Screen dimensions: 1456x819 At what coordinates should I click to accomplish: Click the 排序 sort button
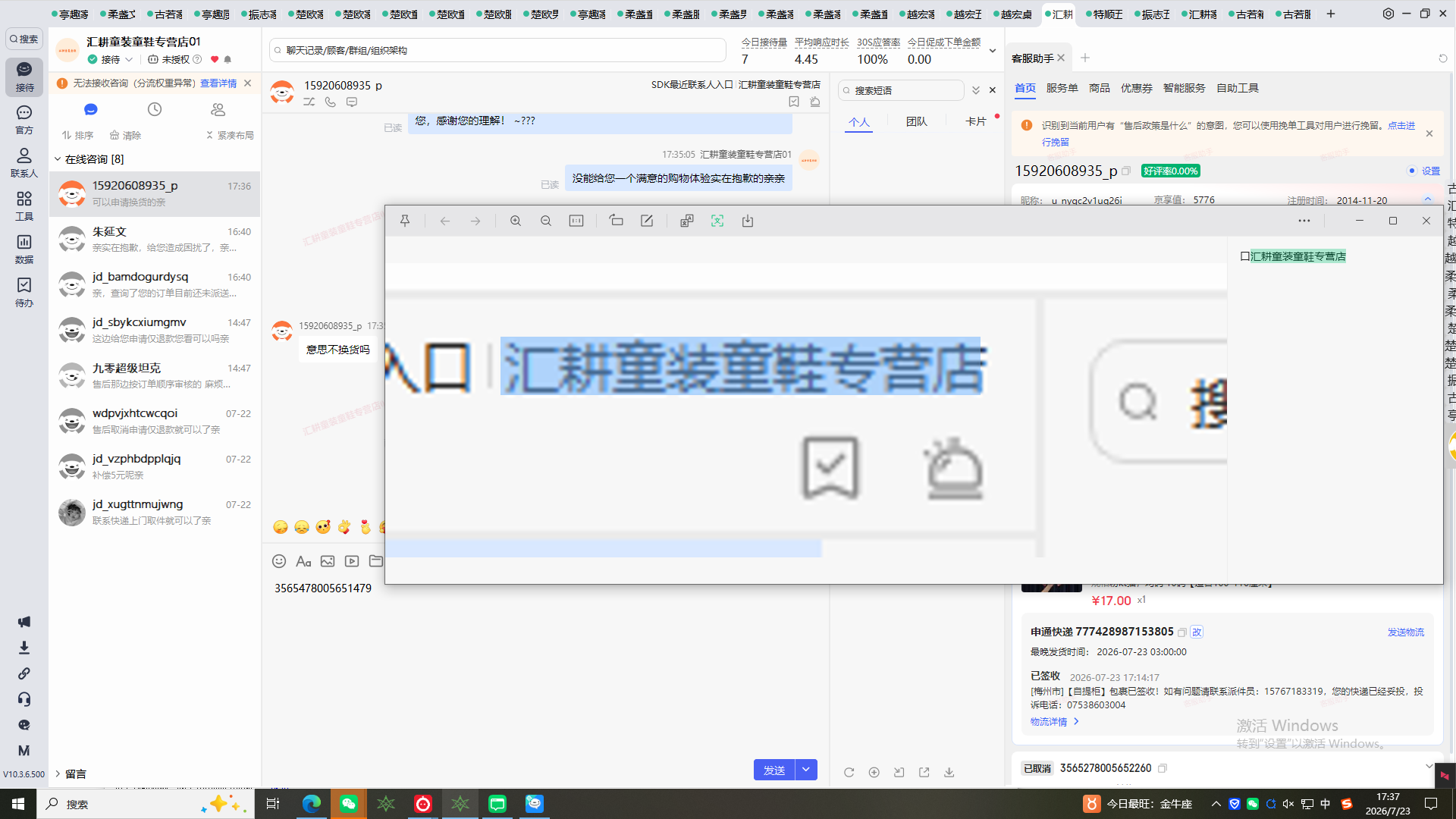(x=77, y=135)
